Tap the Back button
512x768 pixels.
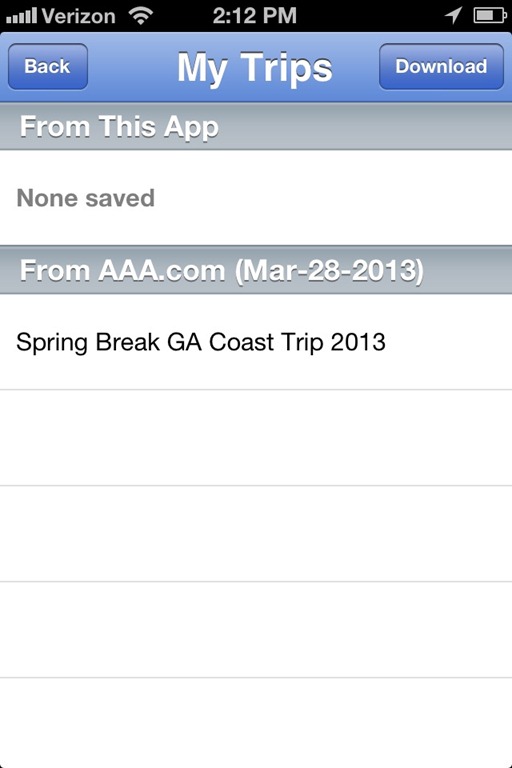[x=48, y=67]
